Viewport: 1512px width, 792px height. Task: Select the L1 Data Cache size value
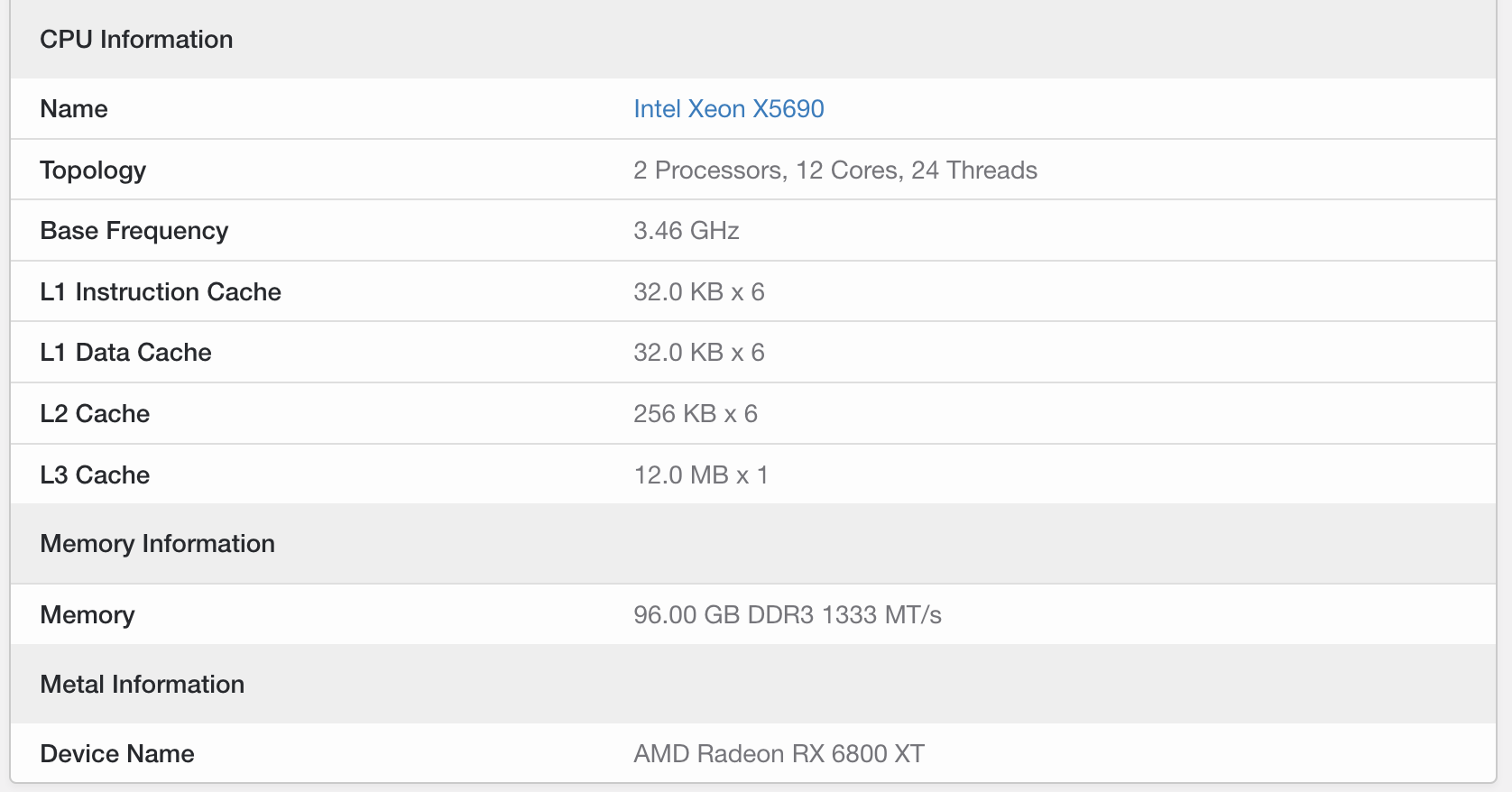coord(698,353)
